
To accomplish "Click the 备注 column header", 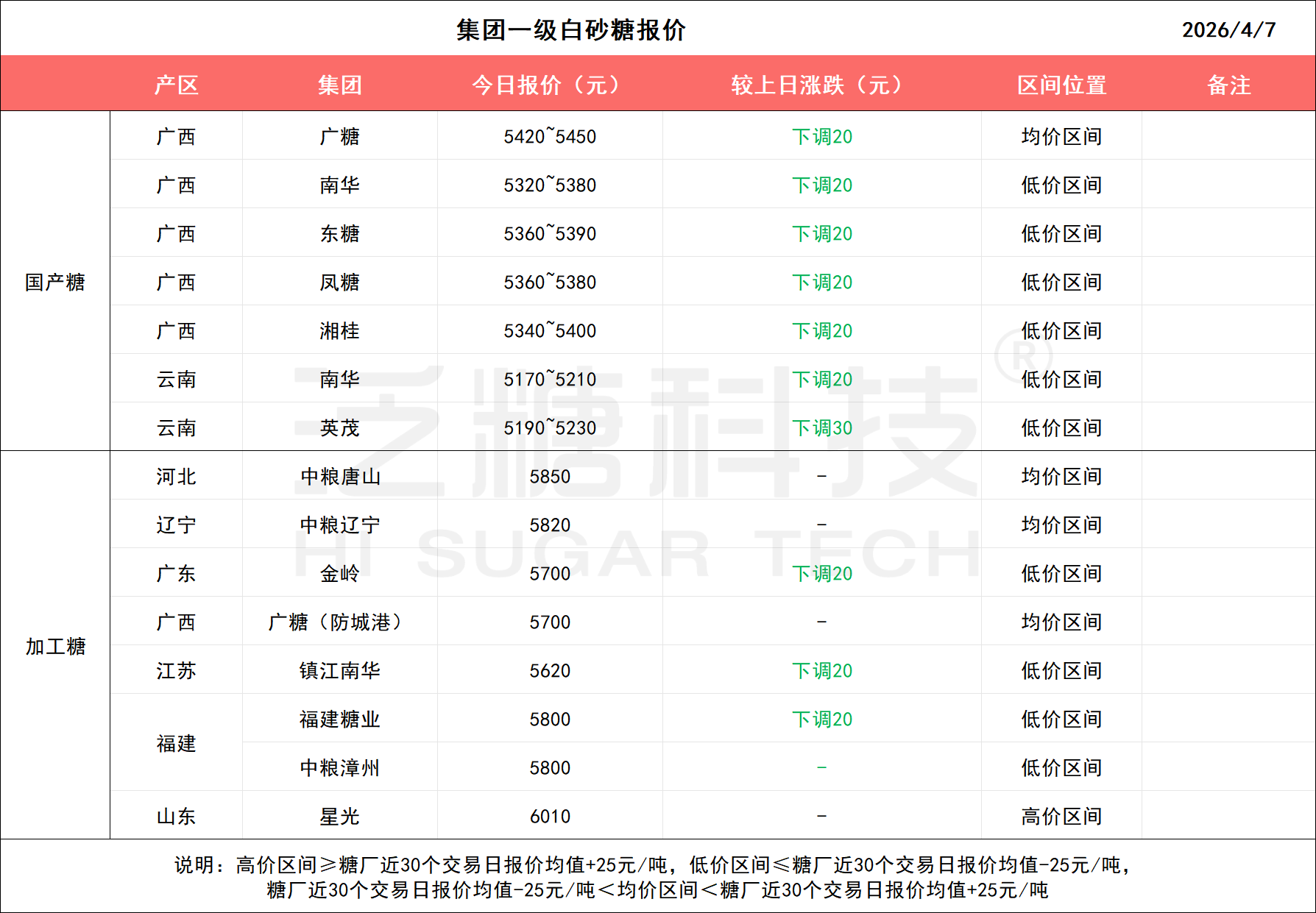I will coord(1228,85).
